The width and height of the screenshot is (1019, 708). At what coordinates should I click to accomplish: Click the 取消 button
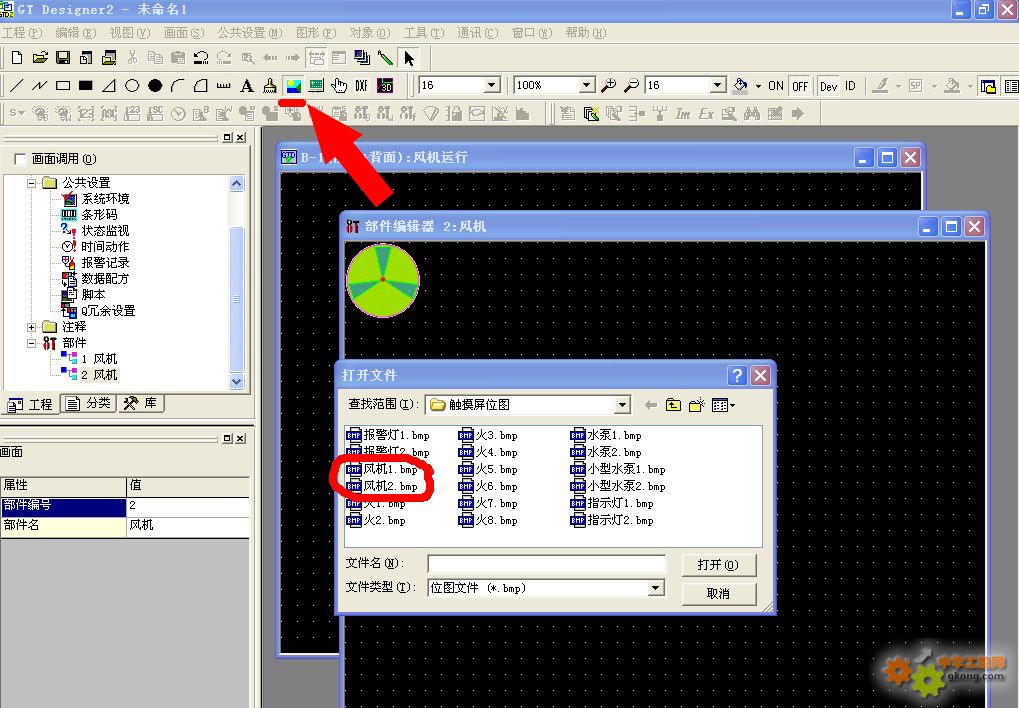pos(719,594)
